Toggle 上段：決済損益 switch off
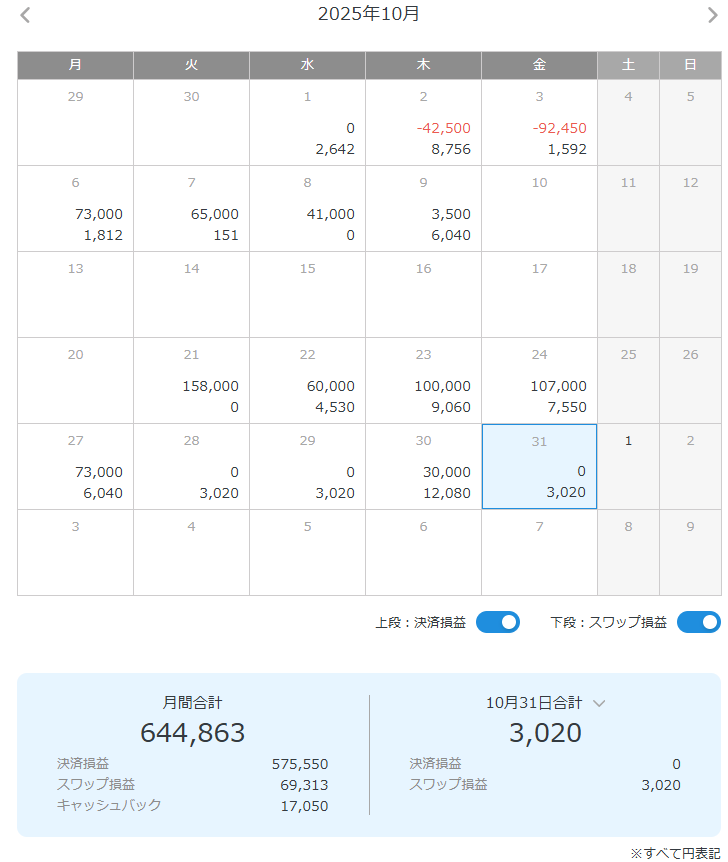The image size is (728, 862). pyautogui.click(x=497, y=622)
